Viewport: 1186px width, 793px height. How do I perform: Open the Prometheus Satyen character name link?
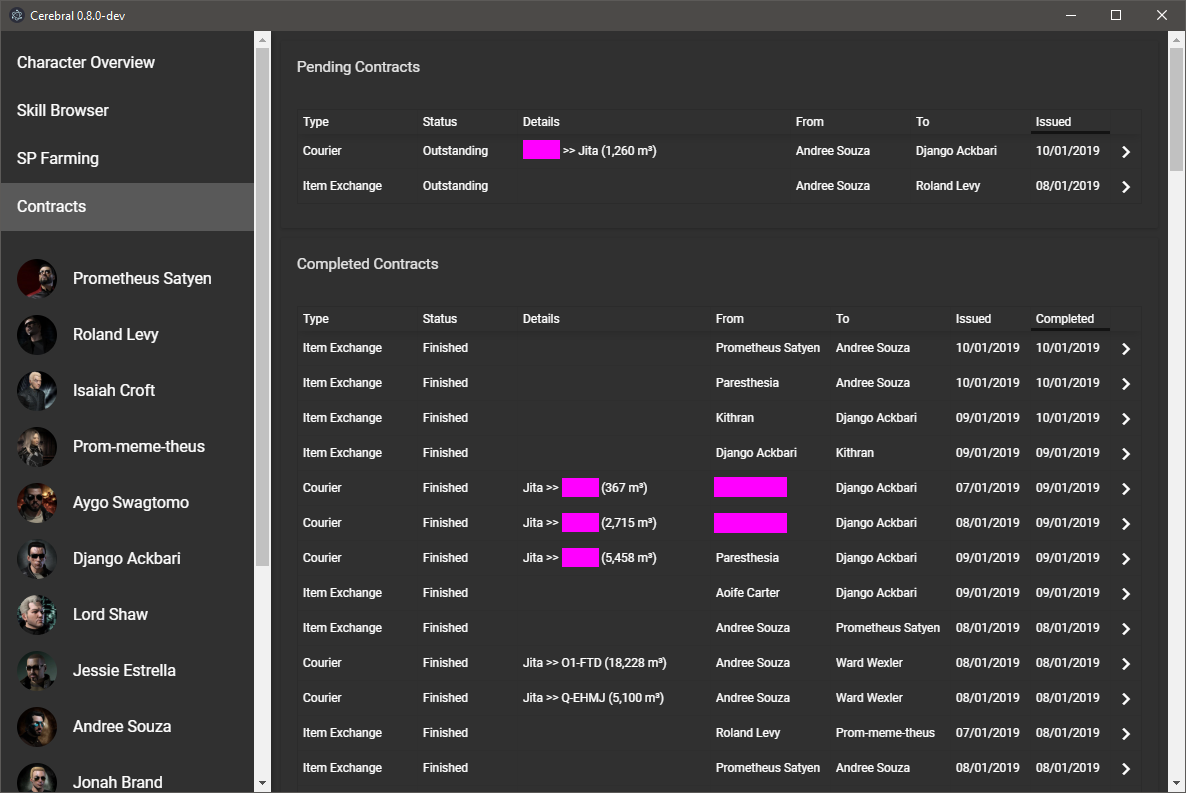pos(142,278)
